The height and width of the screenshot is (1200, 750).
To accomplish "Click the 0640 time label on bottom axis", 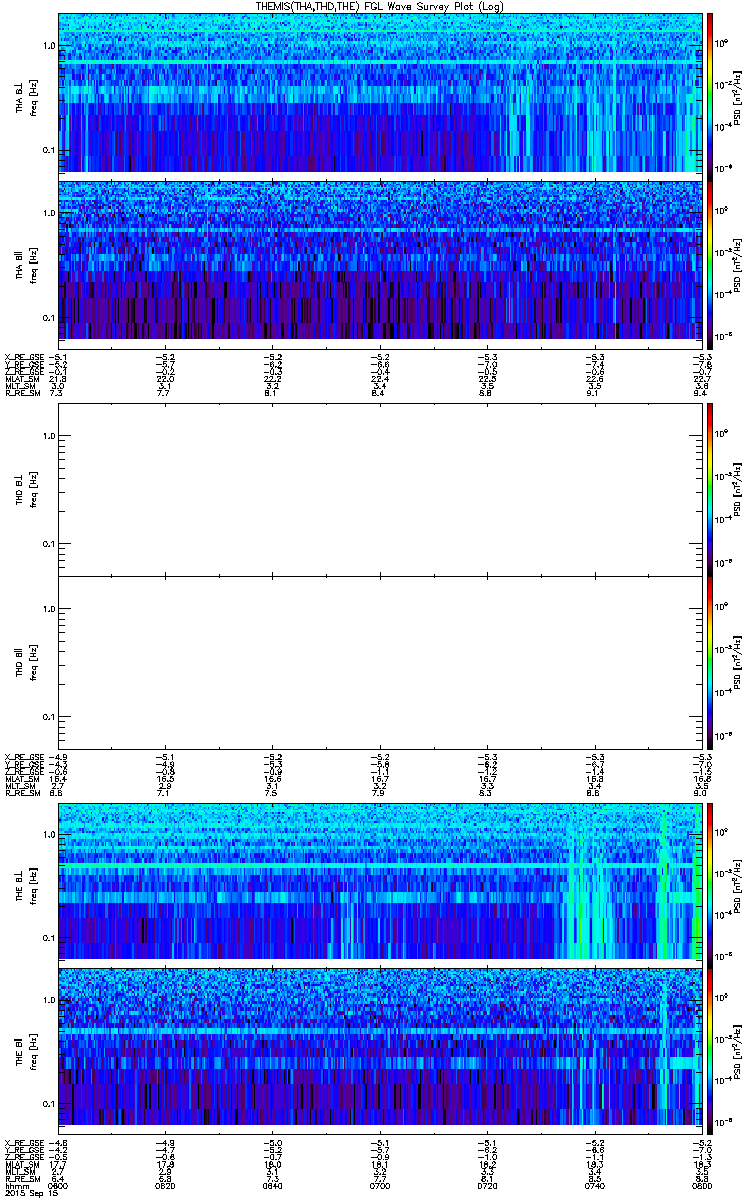I will coord(272,1185).
